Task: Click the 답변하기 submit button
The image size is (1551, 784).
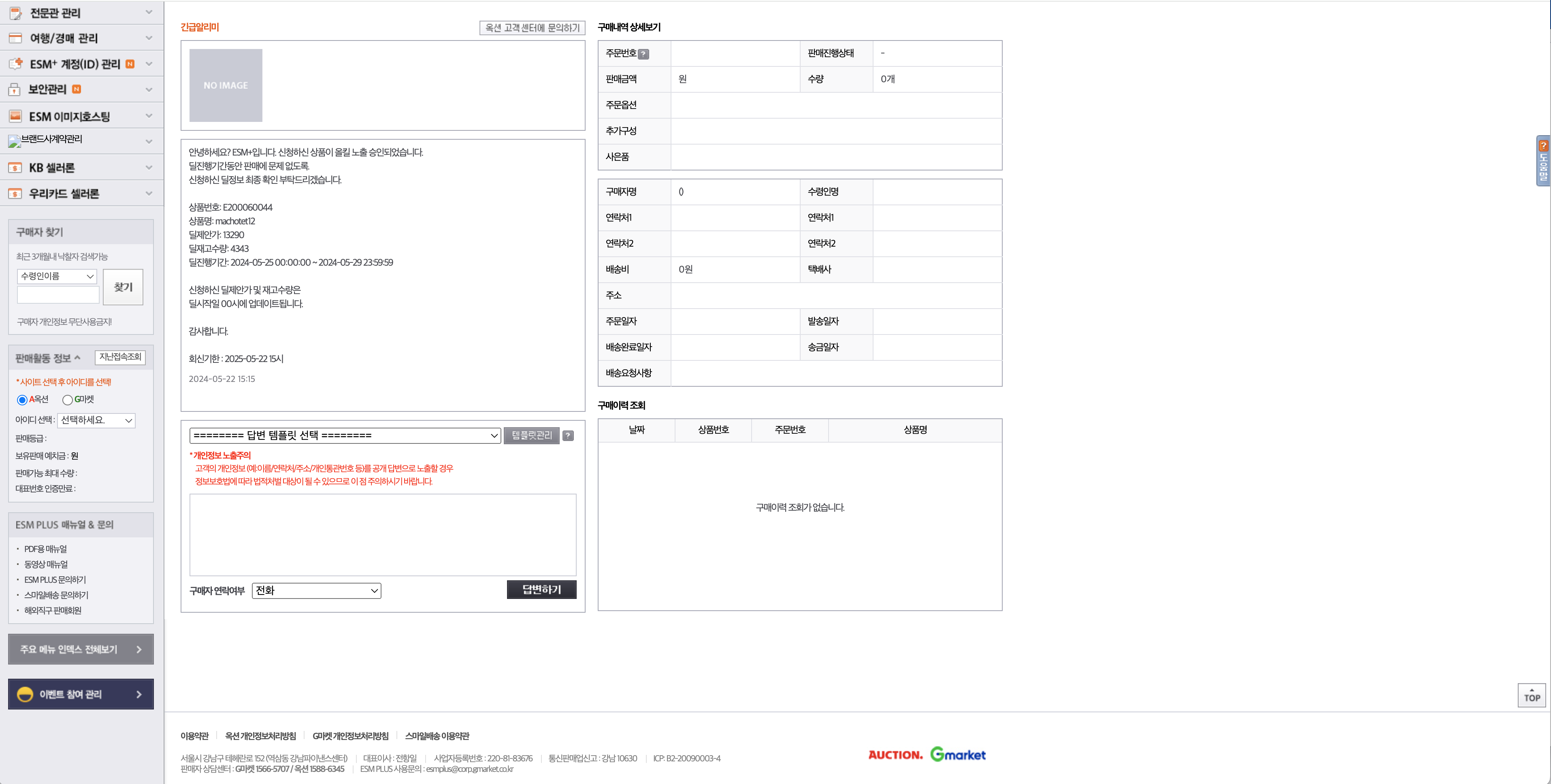Action: click(541, 590)
